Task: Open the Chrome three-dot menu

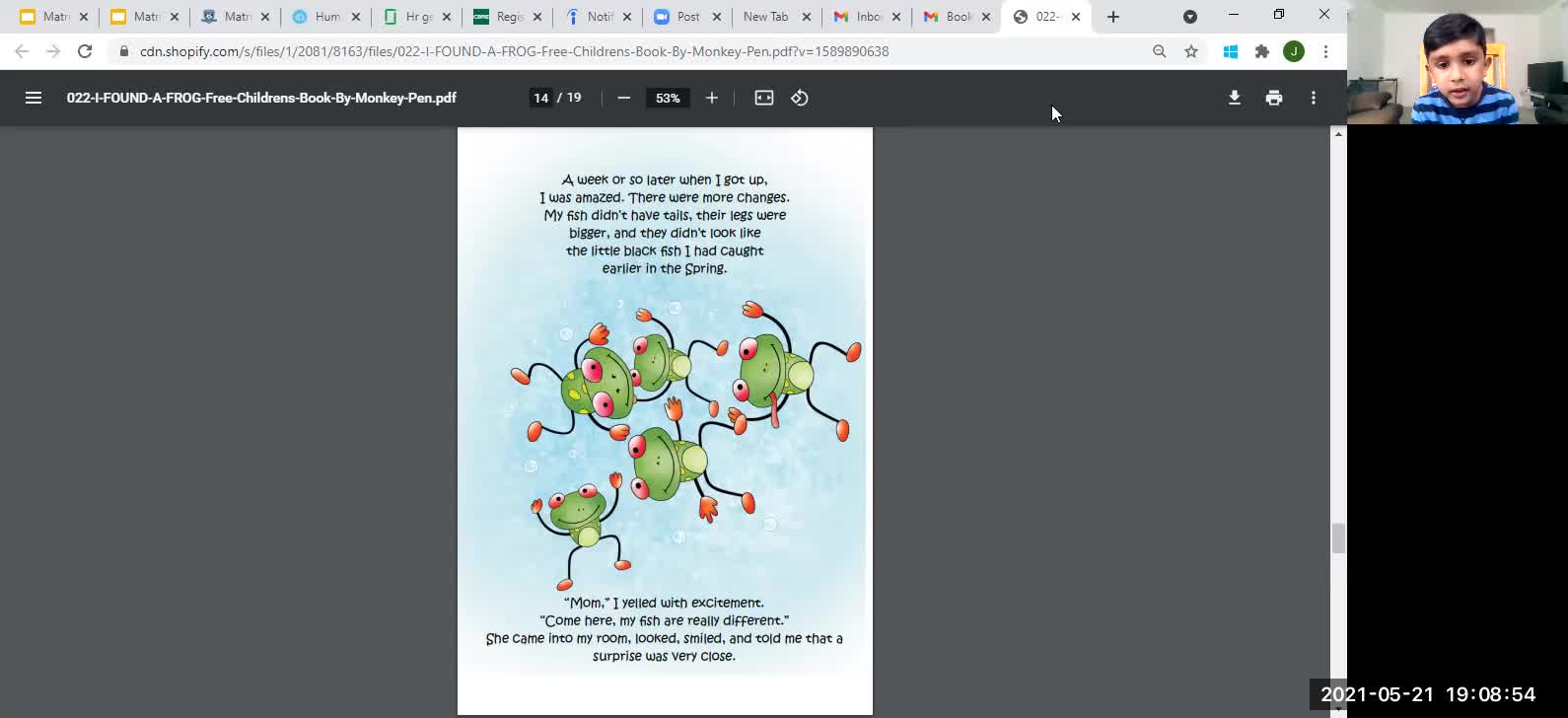Action: (1325, 51)
